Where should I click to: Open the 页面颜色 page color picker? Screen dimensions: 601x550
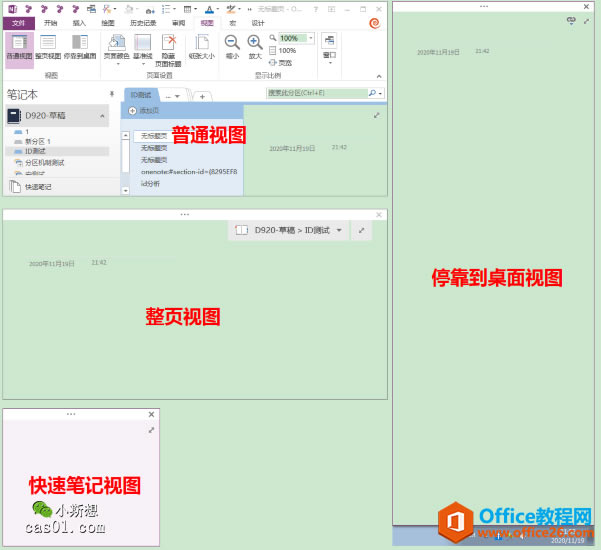[117, 49]
